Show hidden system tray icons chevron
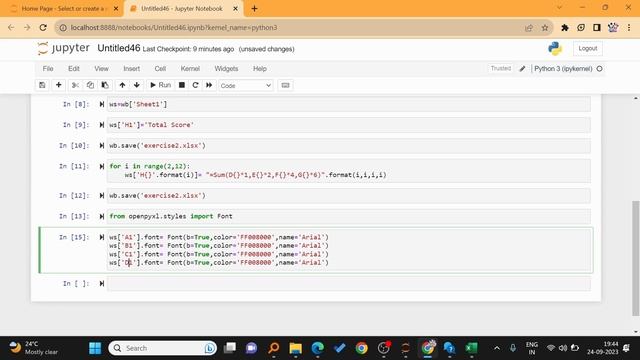This screenshot has width=640, height=360. coord(497,348)
